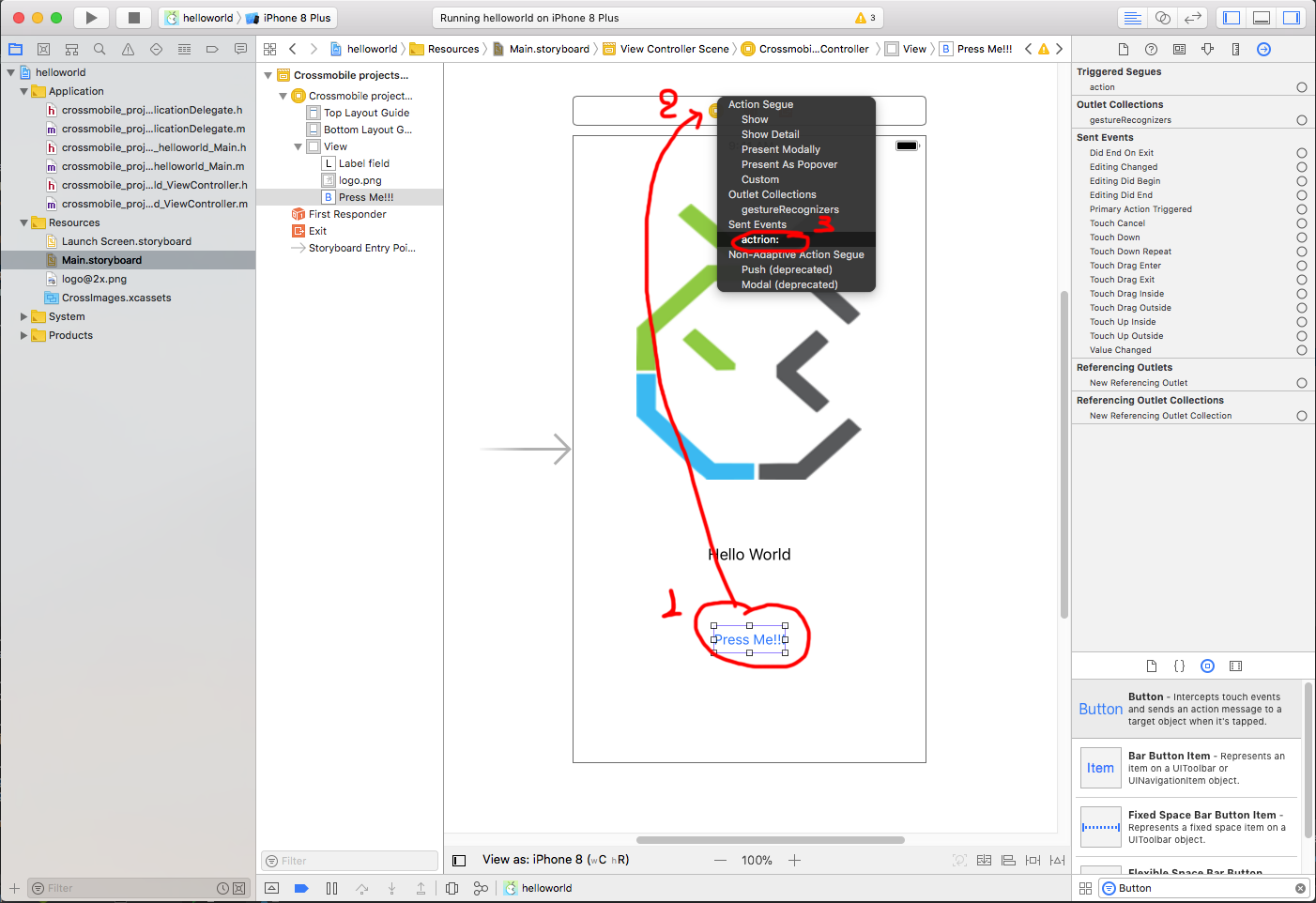The height and width of the screenshot is (903, 1316).
Task: Show the File inspector icon
Action: tap(1124, 49)
